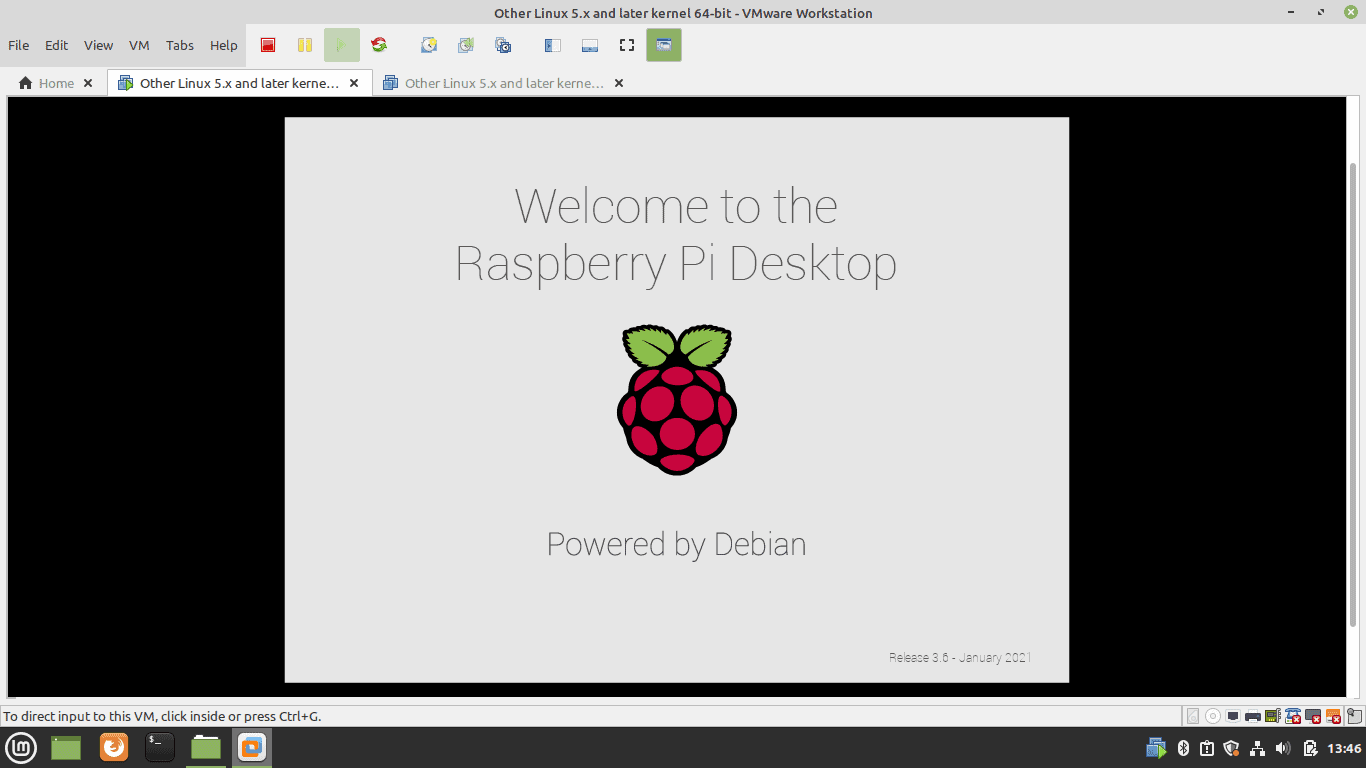Viewport: 1366px width, 768px height.
Task: Take a snapshot of this virtual machine
Action: point(429,45)
